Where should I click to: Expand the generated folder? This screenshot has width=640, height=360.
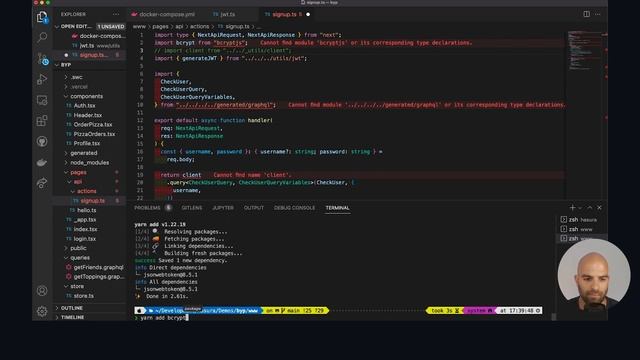pyautogui.click(x=89, y=153)
